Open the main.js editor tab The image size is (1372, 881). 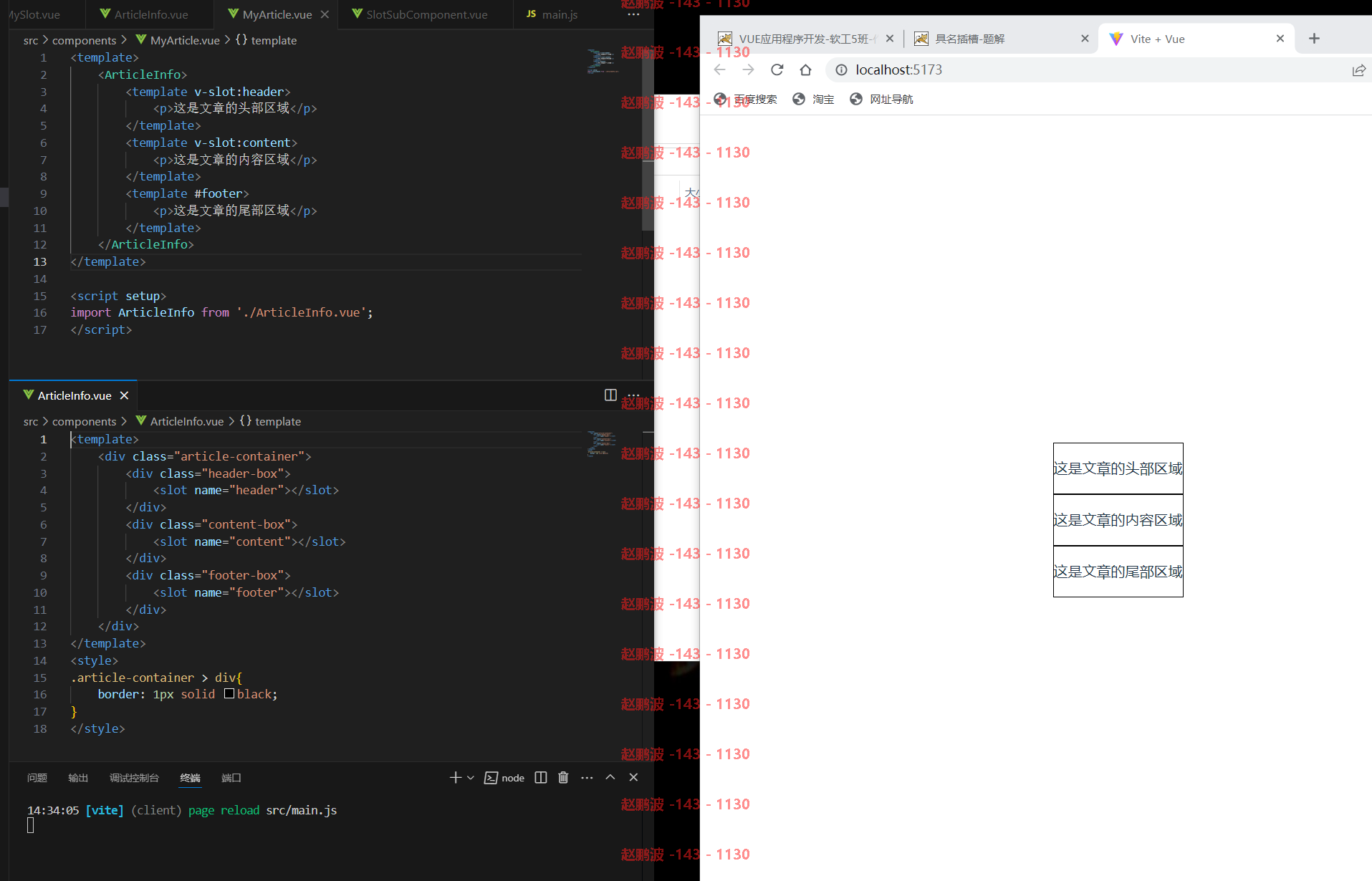tap(552, 14)
